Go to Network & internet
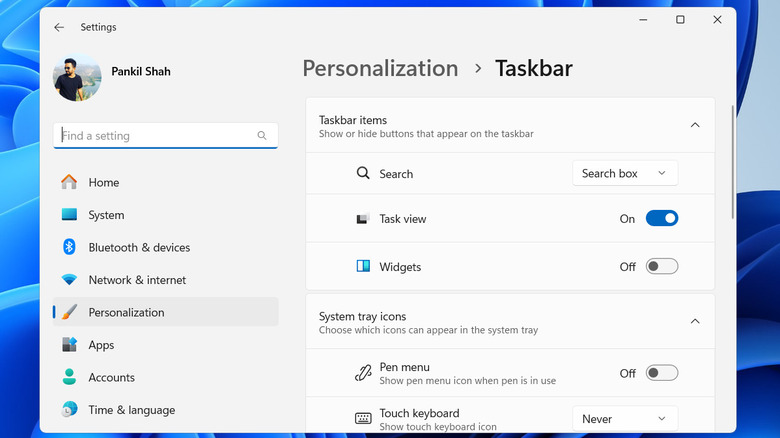 coord(165,280)
